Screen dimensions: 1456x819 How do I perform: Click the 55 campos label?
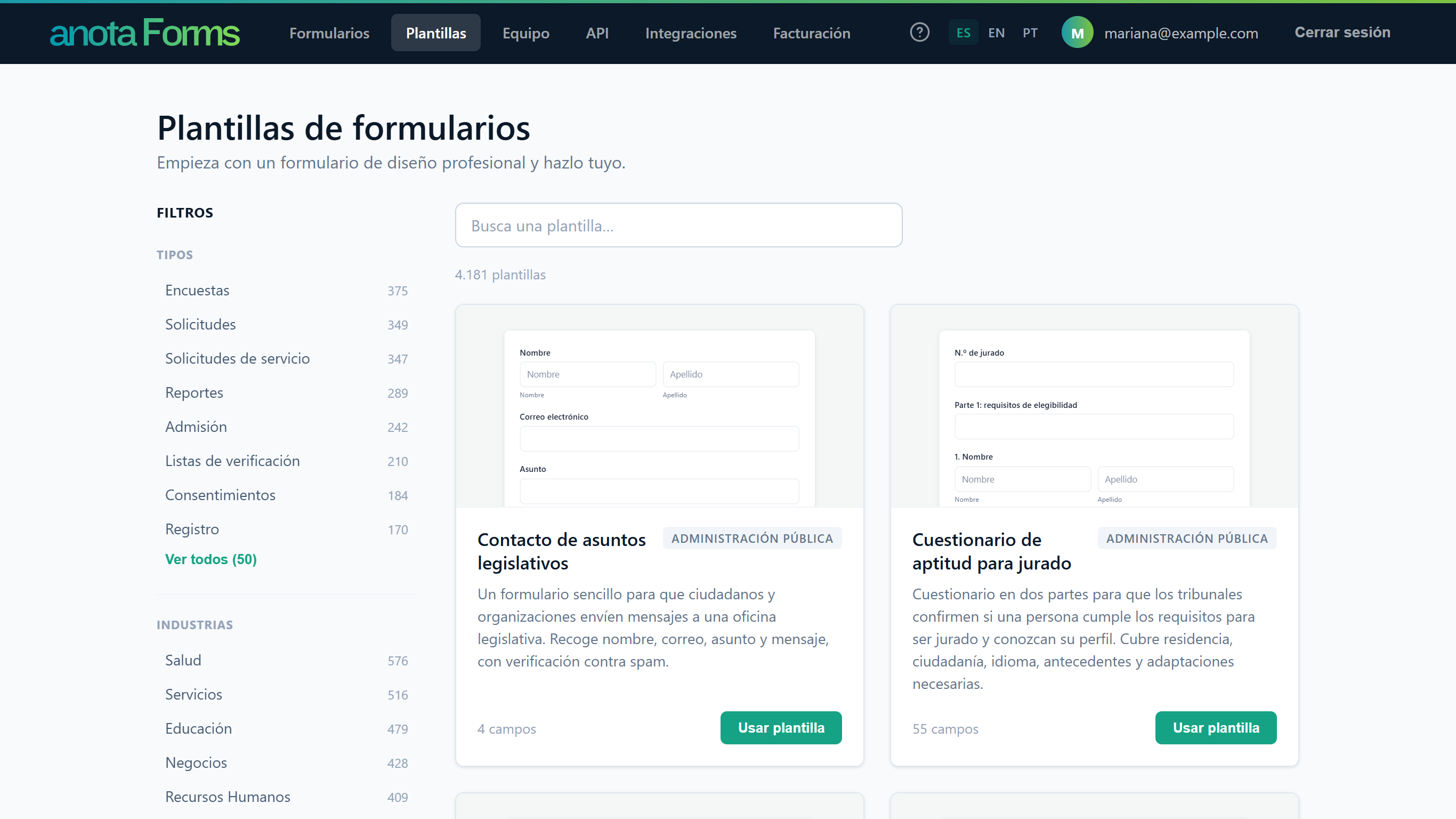[x=945, y=728]
